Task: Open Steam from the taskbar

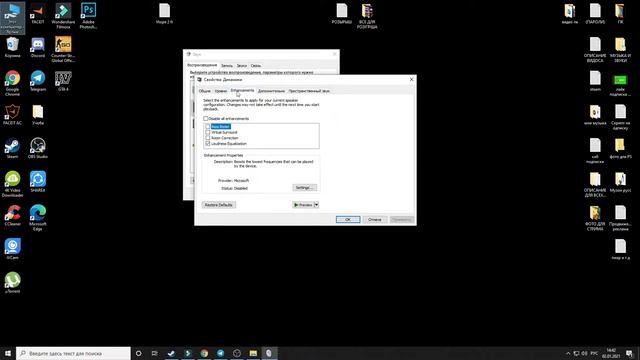Action: pyautogui.click(x=171, y=353)
